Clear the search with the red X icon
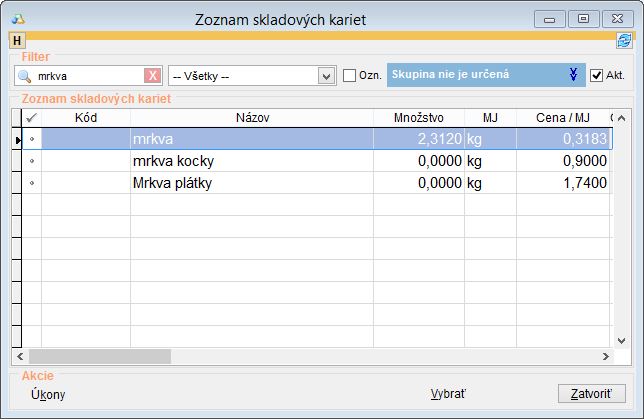This screenshot has height=419, width=644. 152,76
